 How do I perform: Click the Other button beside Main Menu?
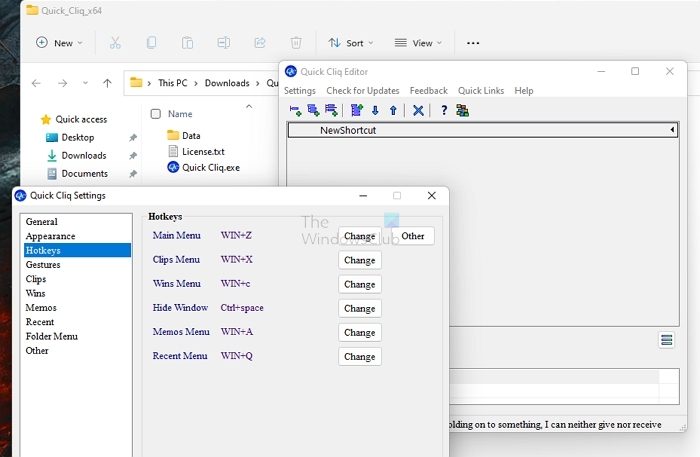[x=413, y=236]
